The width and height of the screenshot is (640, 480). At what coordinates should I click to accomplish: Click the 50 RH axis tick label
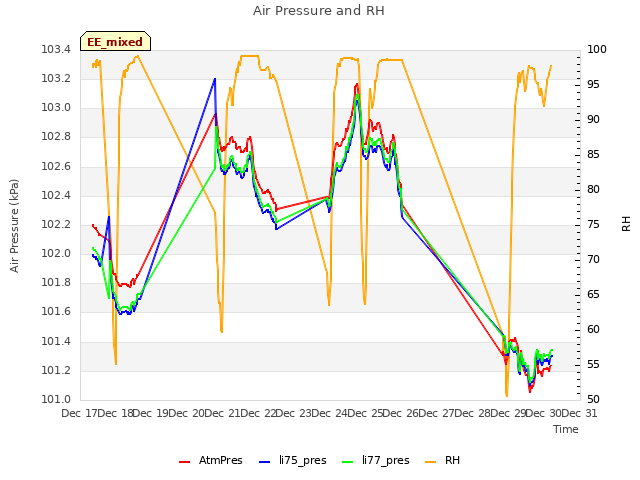click(x=593, y=399)
